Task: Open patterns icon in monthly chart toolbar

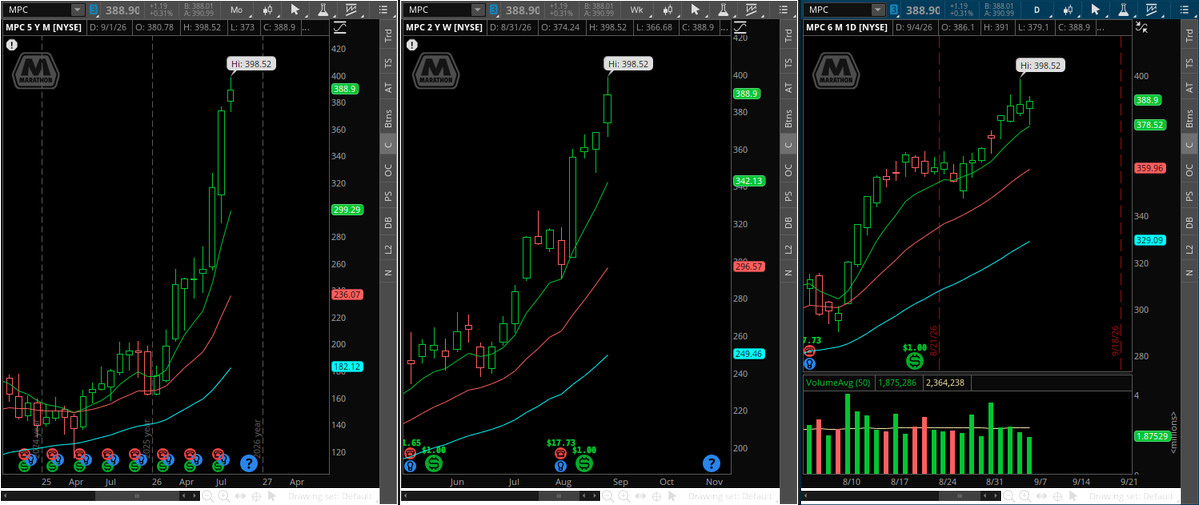Action: [x=351, y=10]
